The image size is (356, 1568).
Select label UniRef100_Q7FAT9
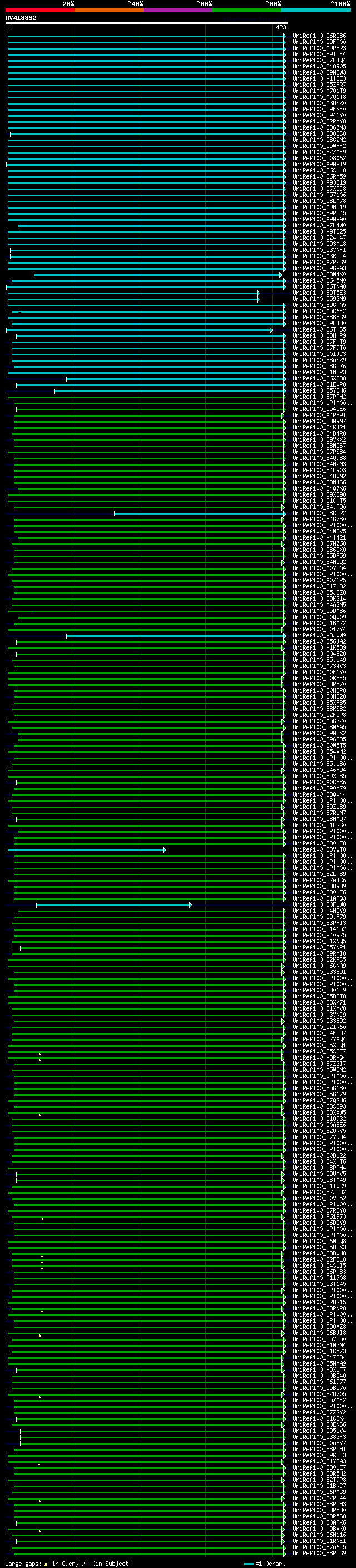coord(319,342)
